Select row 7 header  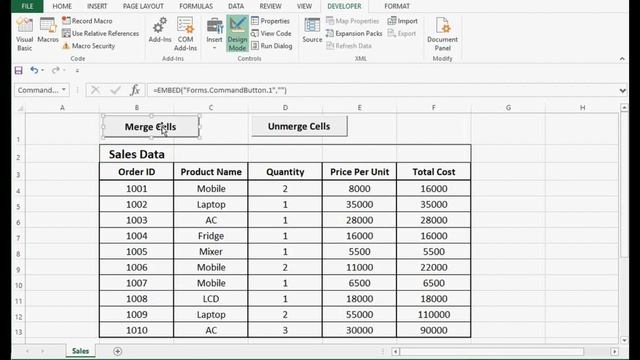click(18, 236)
